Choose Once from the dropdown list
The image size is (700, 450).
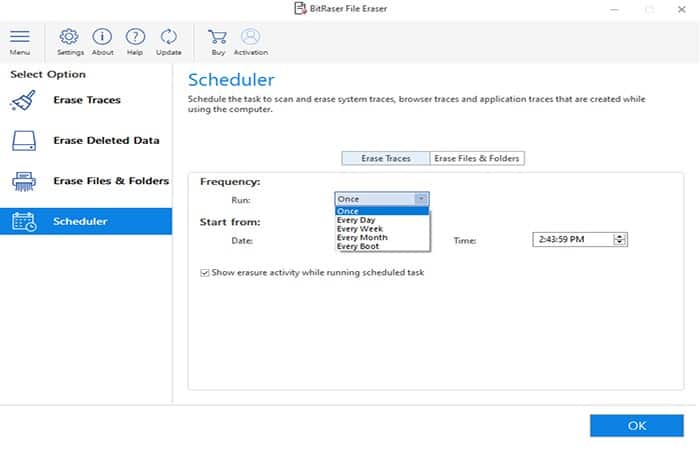pyautogui.click(x=382, y=211)
